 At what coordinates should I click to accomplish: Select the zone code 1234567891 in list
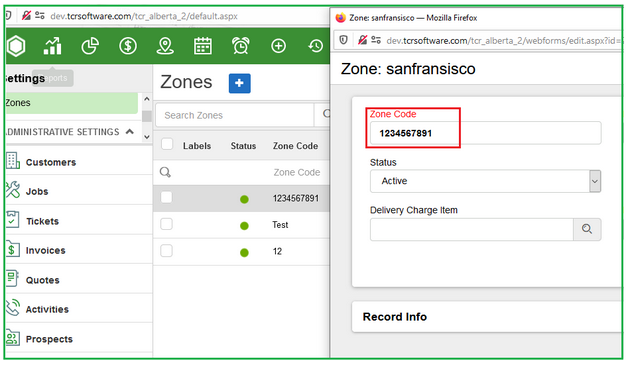(x=296, y=198)
